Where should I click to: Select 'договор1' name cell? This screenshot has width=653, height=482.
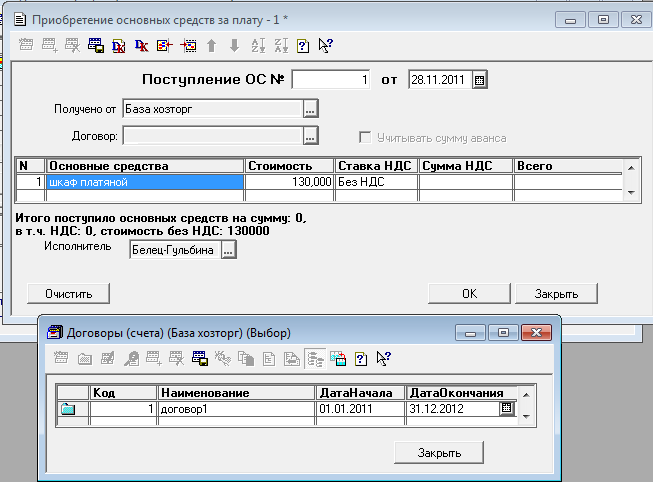pos(236,409)
